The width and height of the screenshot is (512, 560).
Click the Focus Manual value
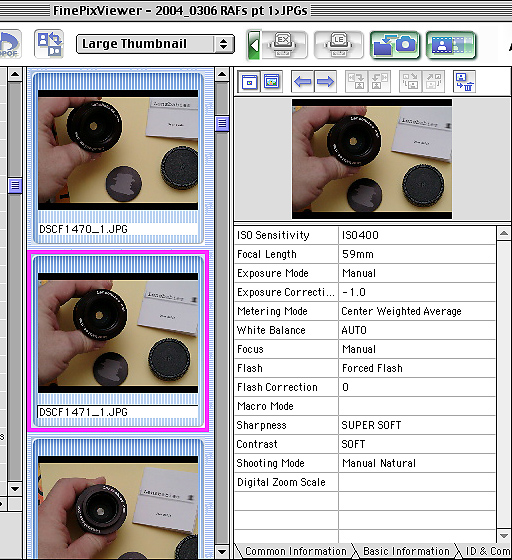417,349
